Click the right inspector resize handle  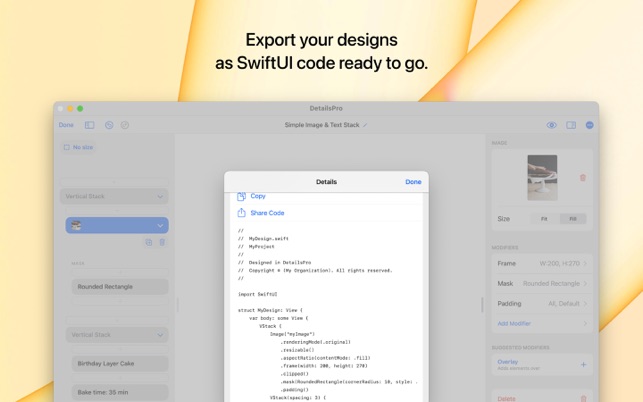(x=482, y=305)
